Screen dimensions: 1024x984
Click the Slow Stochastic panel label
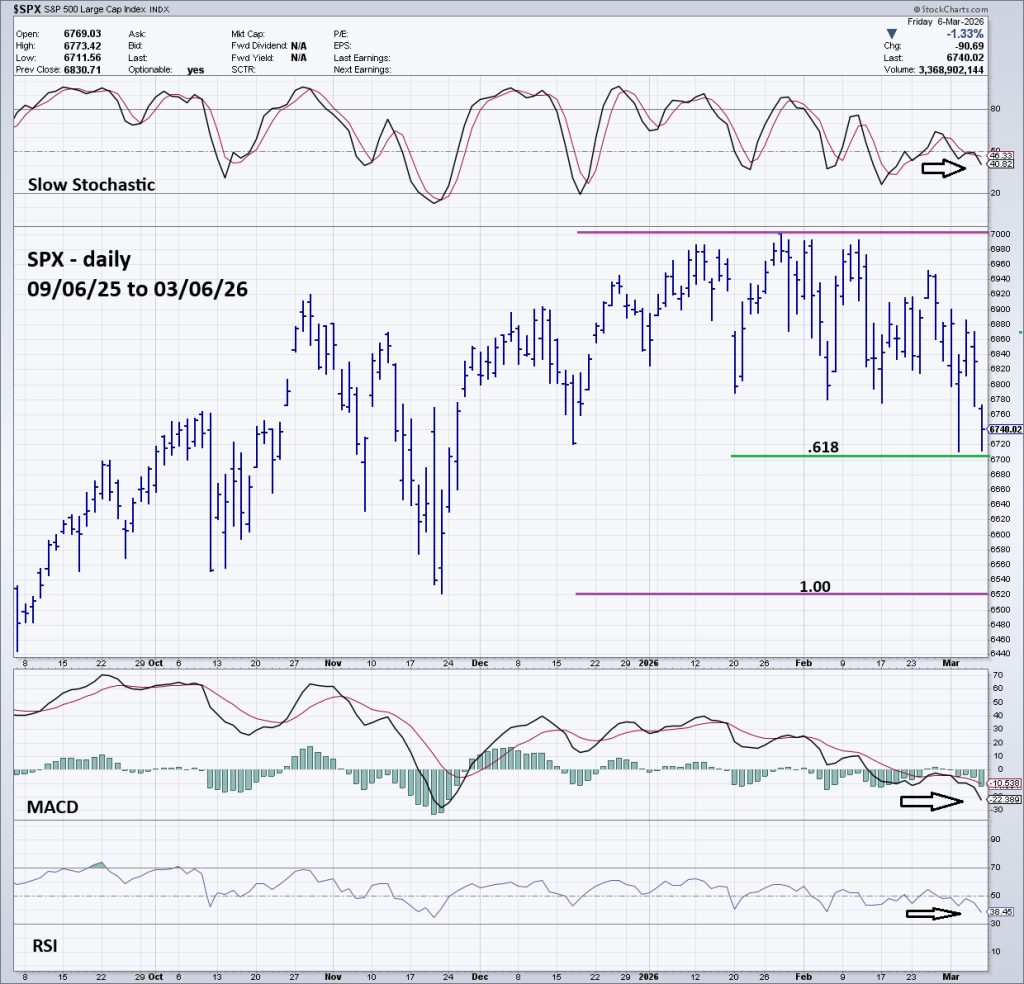coord(91,185)
